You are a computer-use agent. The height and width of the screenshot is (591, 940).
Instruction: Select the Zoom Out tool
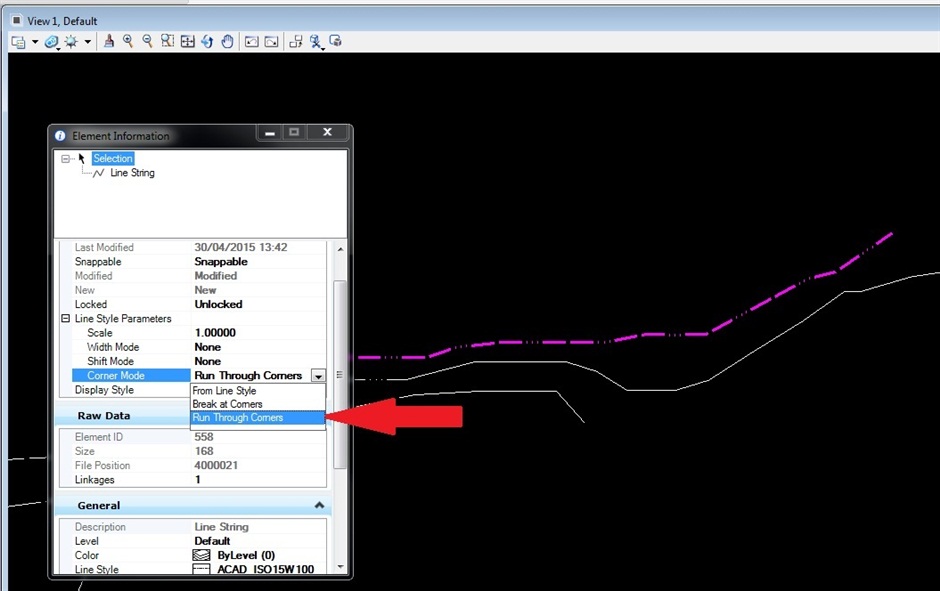(x=147, y=41)
